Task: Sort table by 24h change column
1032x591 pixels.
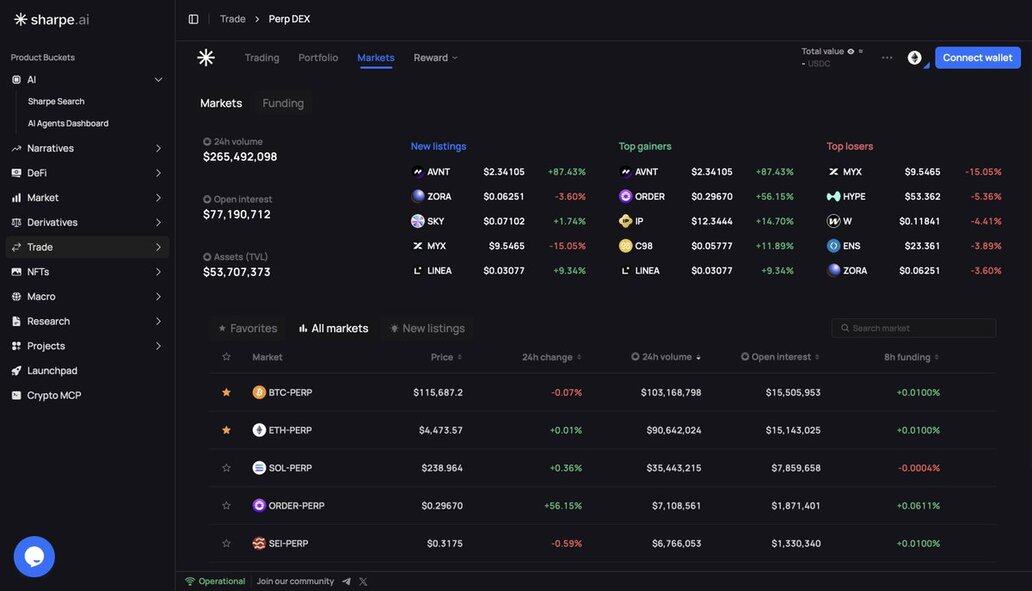Action: pos(552,357)
